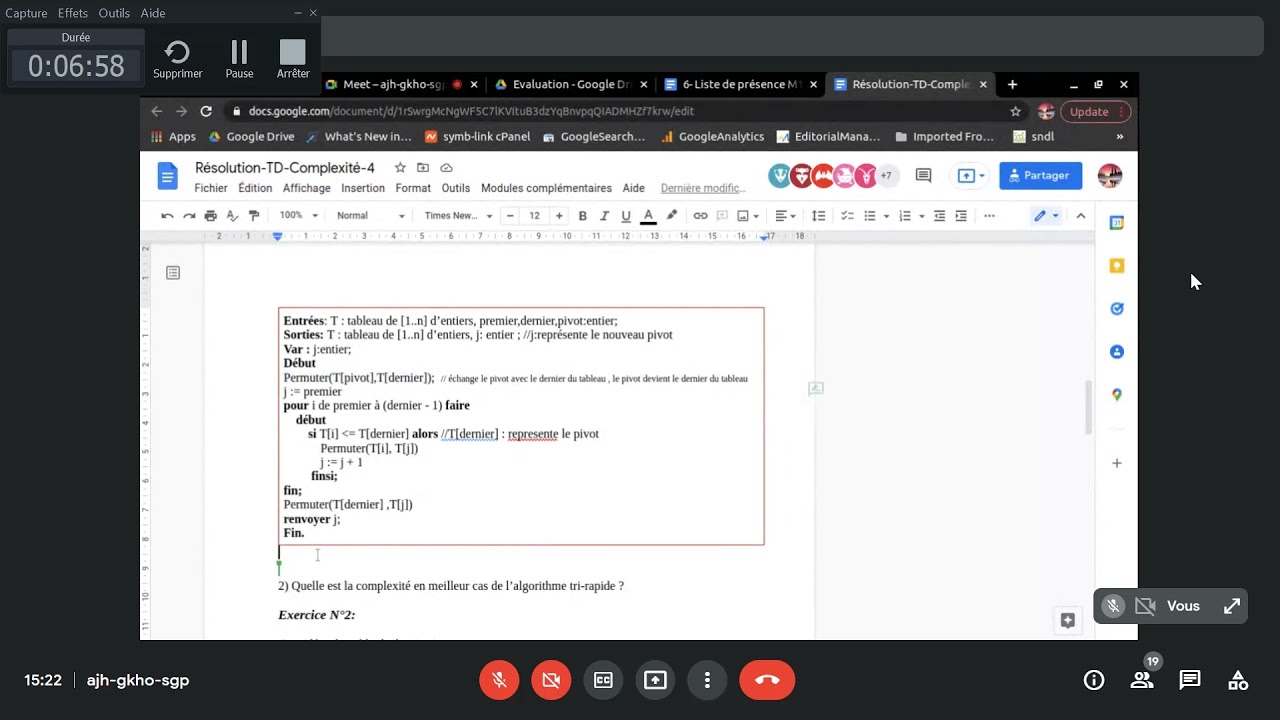Star the Résolution-TD-Complexité-4 document

[x=400, y=168]
